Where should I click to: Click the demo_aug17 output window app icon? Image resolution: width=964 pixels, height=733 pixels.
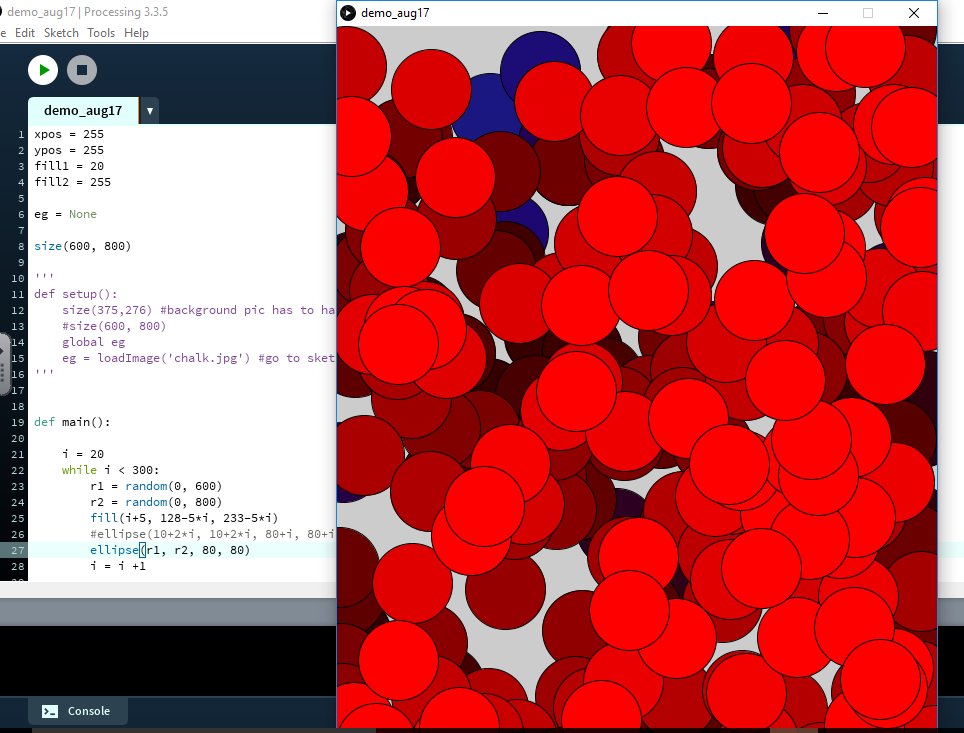pyautogui.click(x=348, y=13)
